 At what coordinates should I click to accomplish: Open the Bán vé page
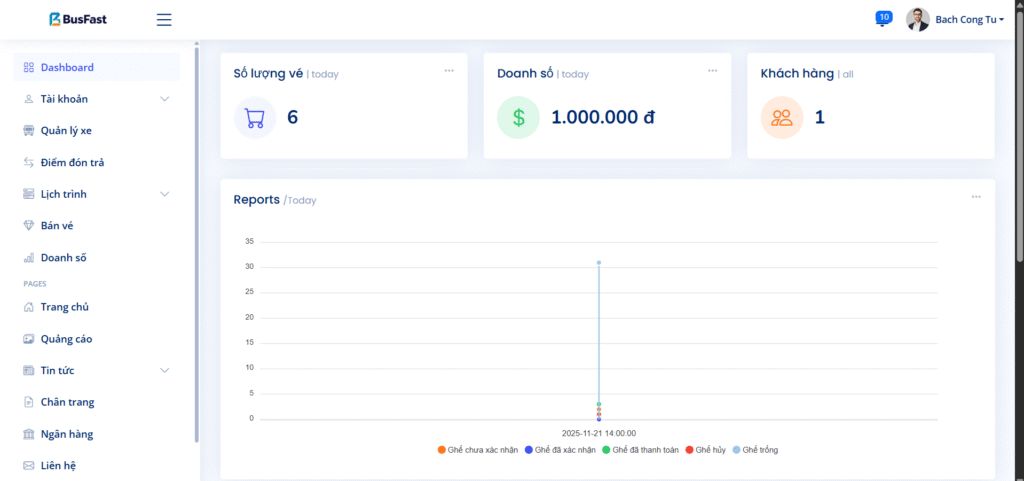click(57, 225)
